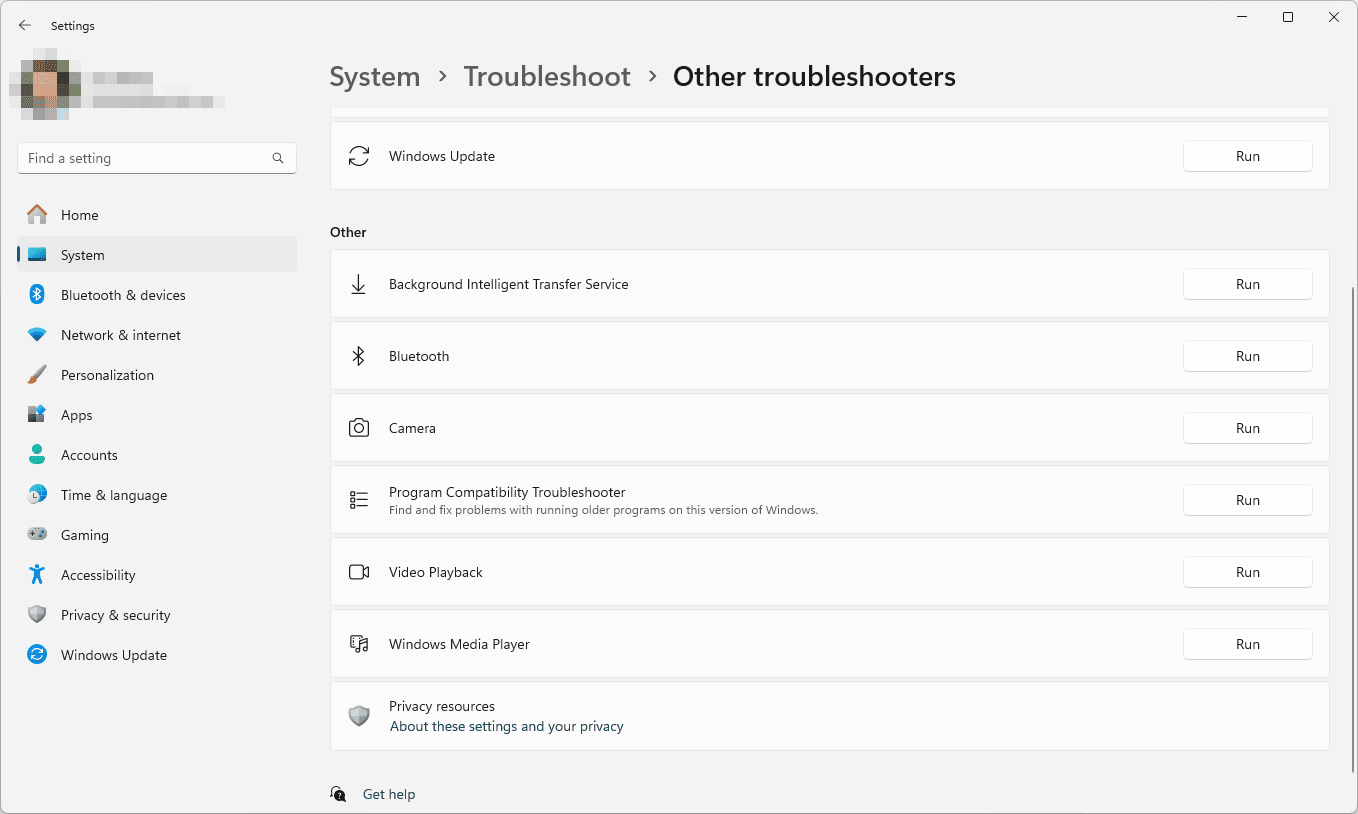Click the Get help link
The height and width of the screenshot is (814, 1358).
coord(388,794)
